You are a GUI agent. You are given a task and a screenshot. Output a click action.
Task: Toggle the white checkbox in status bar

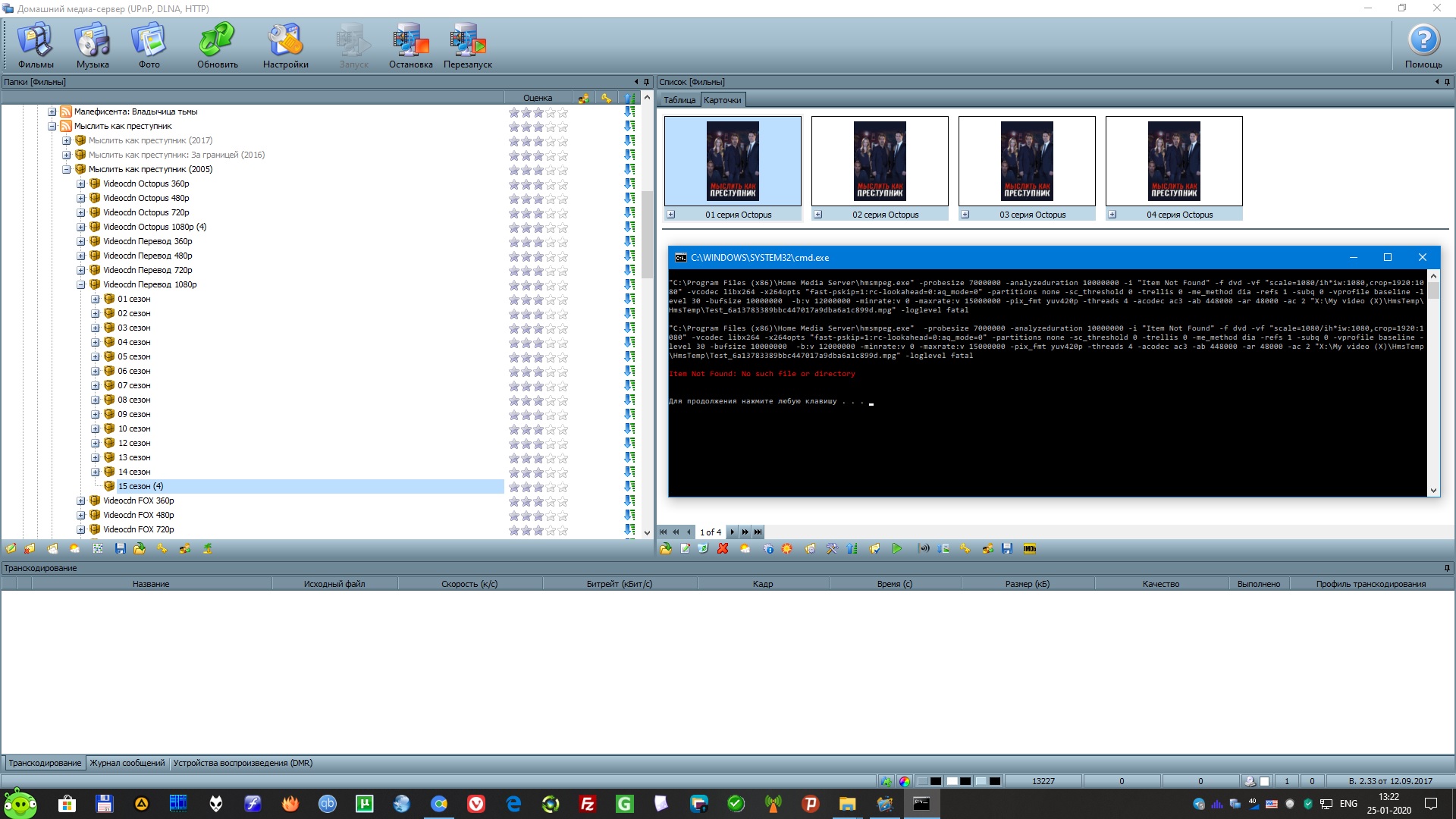[x=1264, y=781]
